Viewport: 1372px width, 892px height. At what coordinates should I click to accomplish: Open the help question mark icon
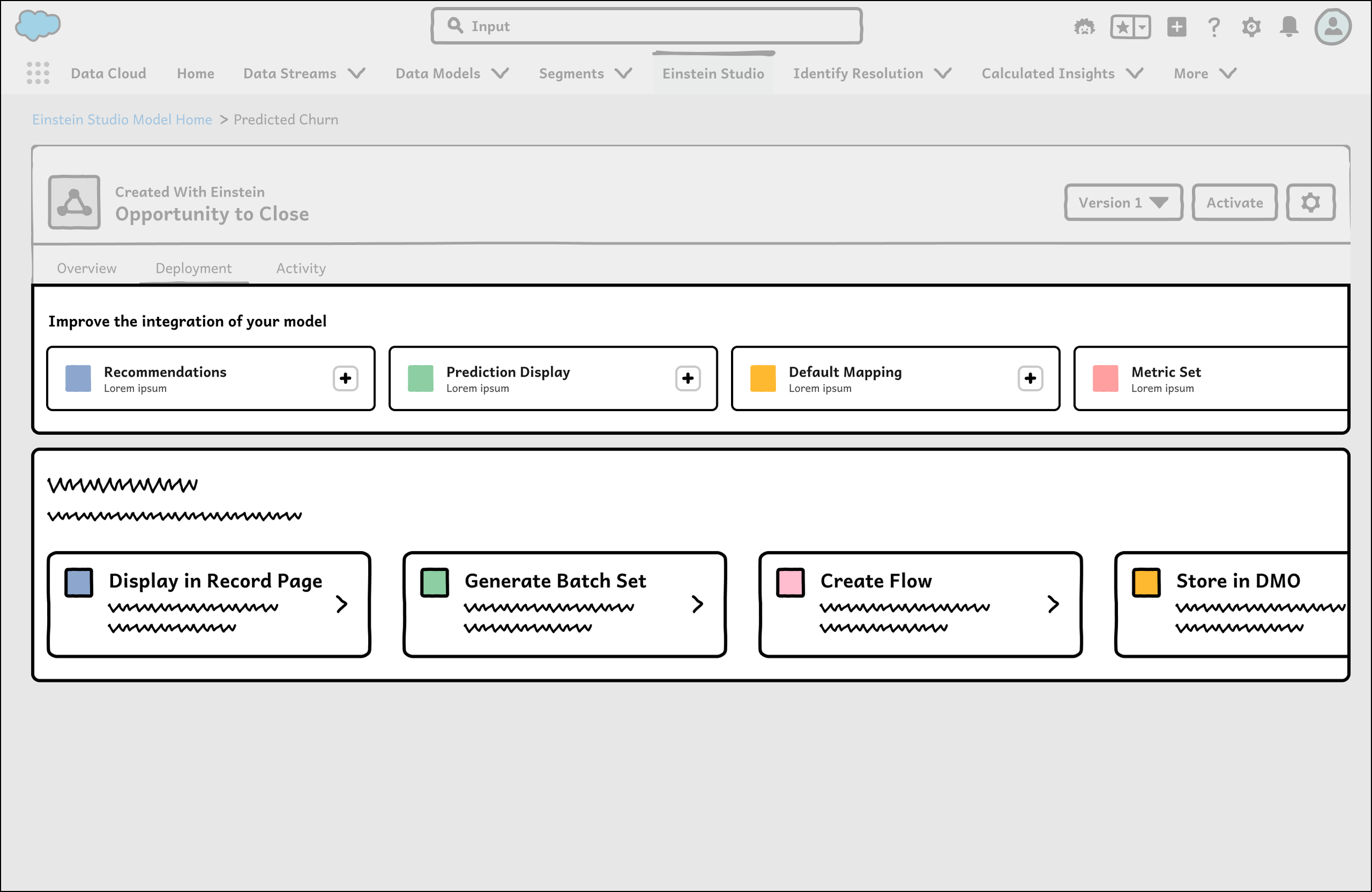1214,27
